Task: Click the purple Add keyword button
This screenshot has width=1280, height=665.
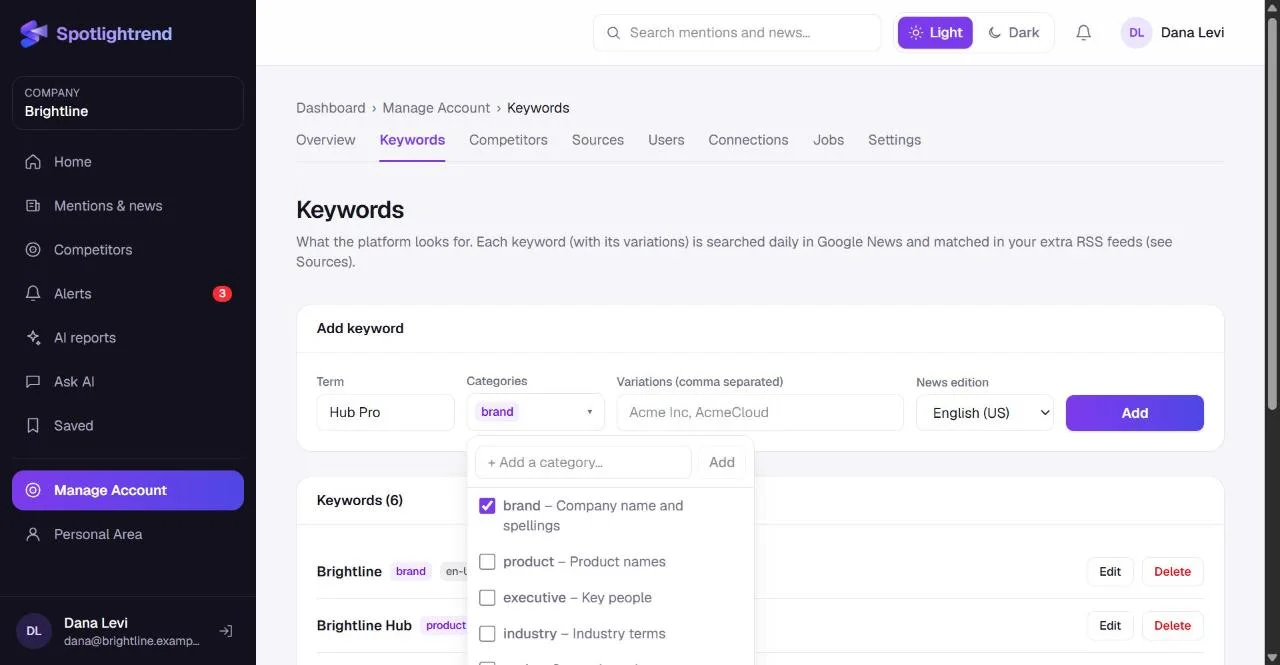Action: pyautogui.click(x=1135, y=413)
